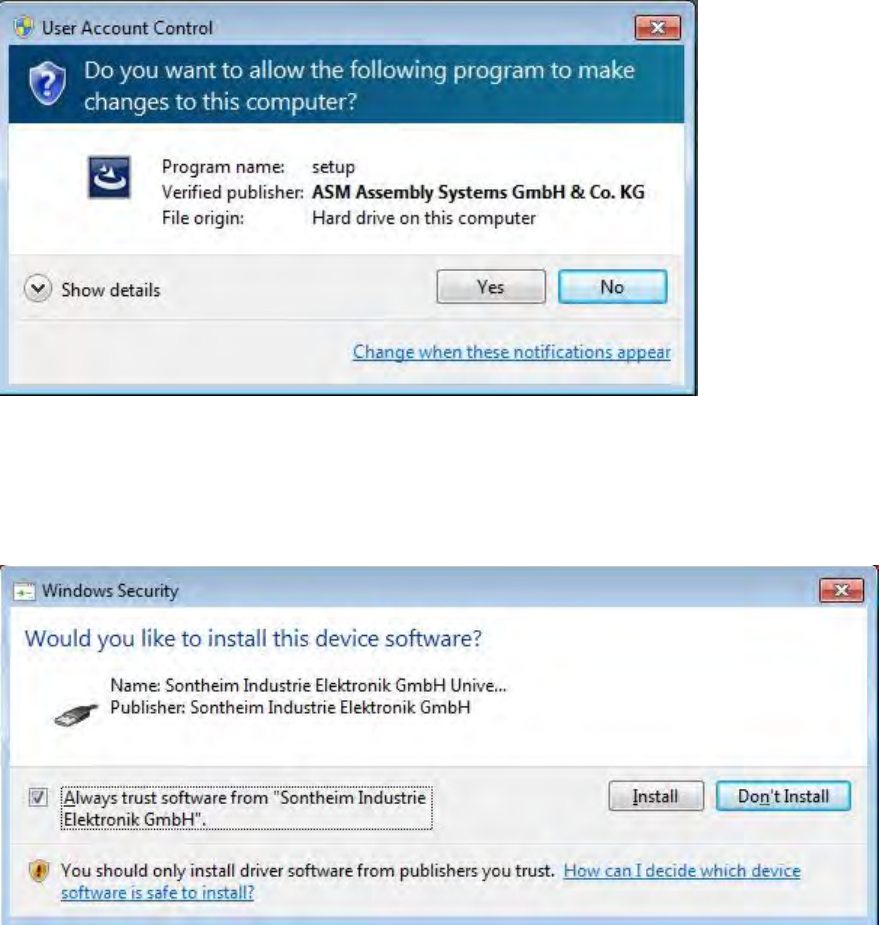The width and height of the screenshot is (879, 925).
Task: Click Install to install device software
Action: (x=656, y=796)
